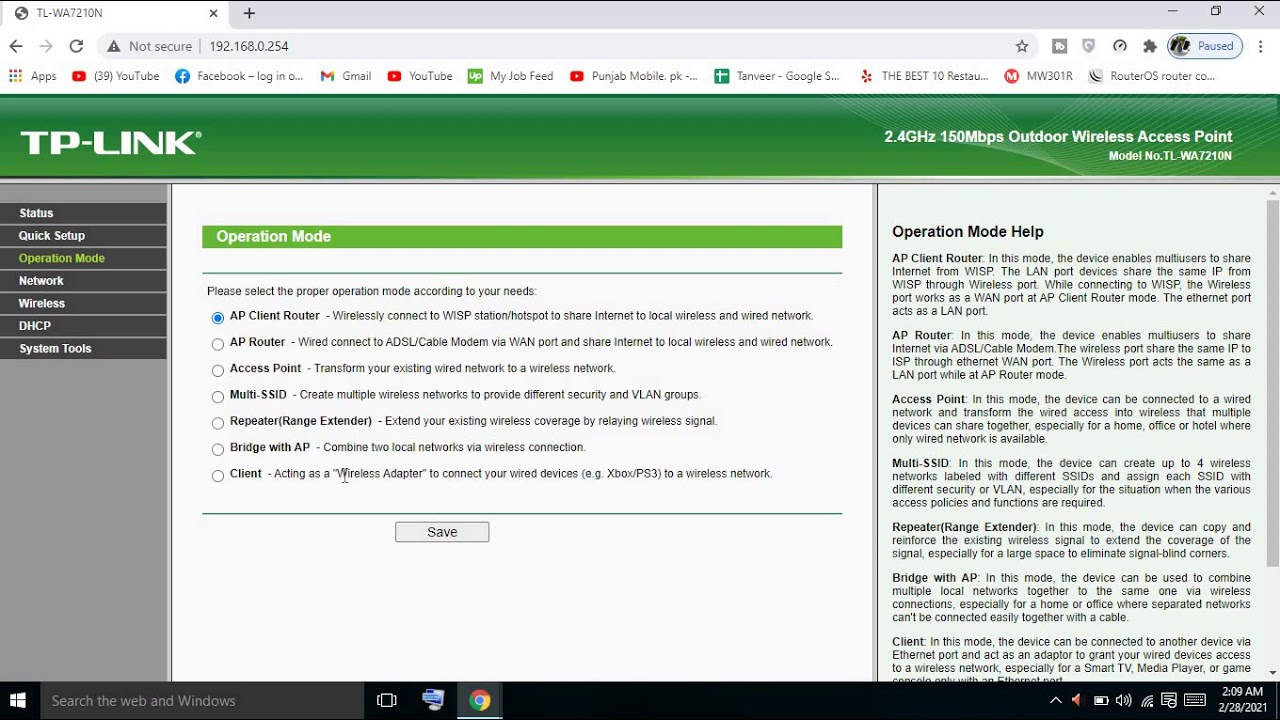Open the Facebook log in bookmark

[239, 76]
